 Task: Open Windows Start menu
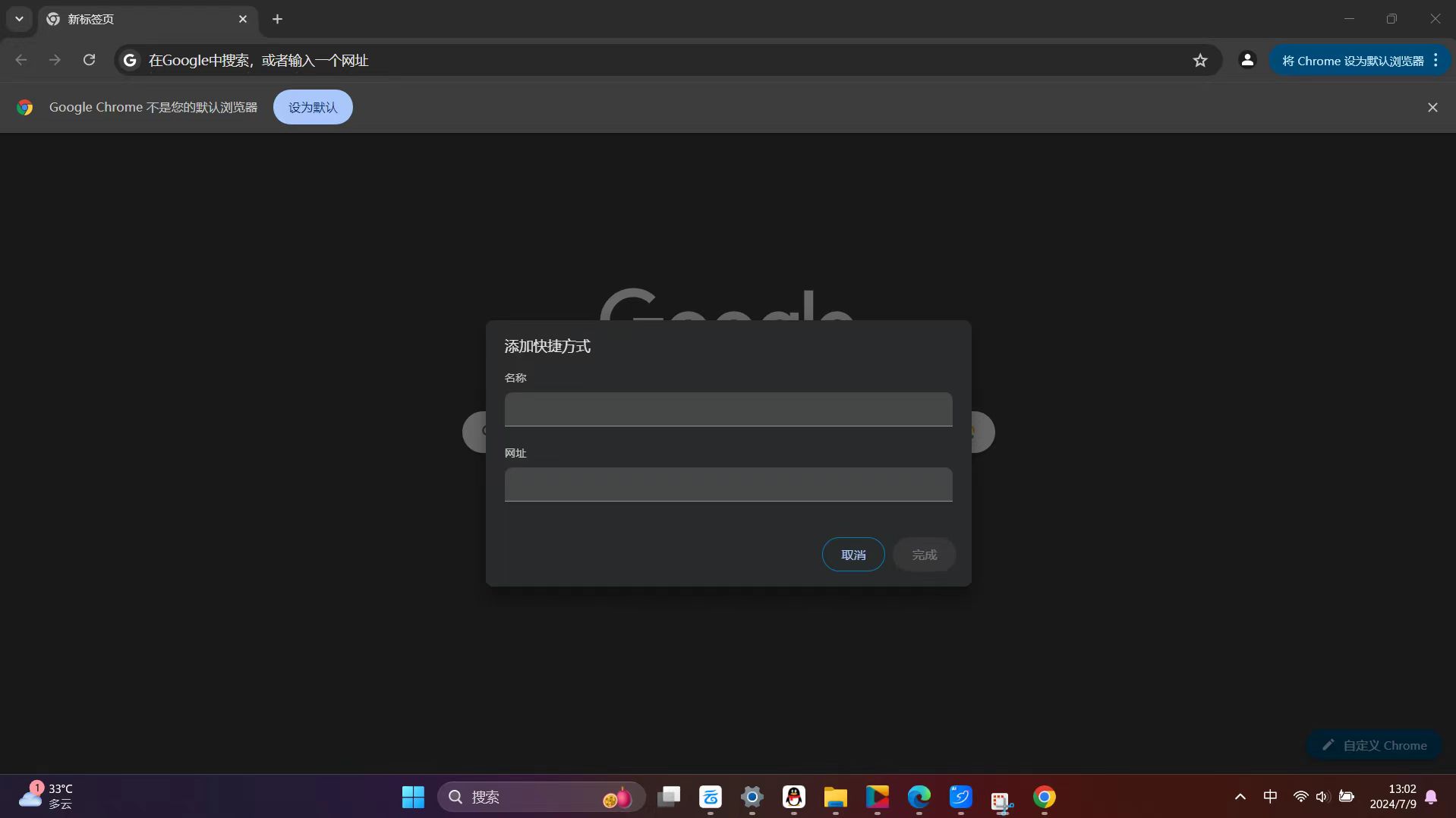pyautogui.click(x=413, y=797)
